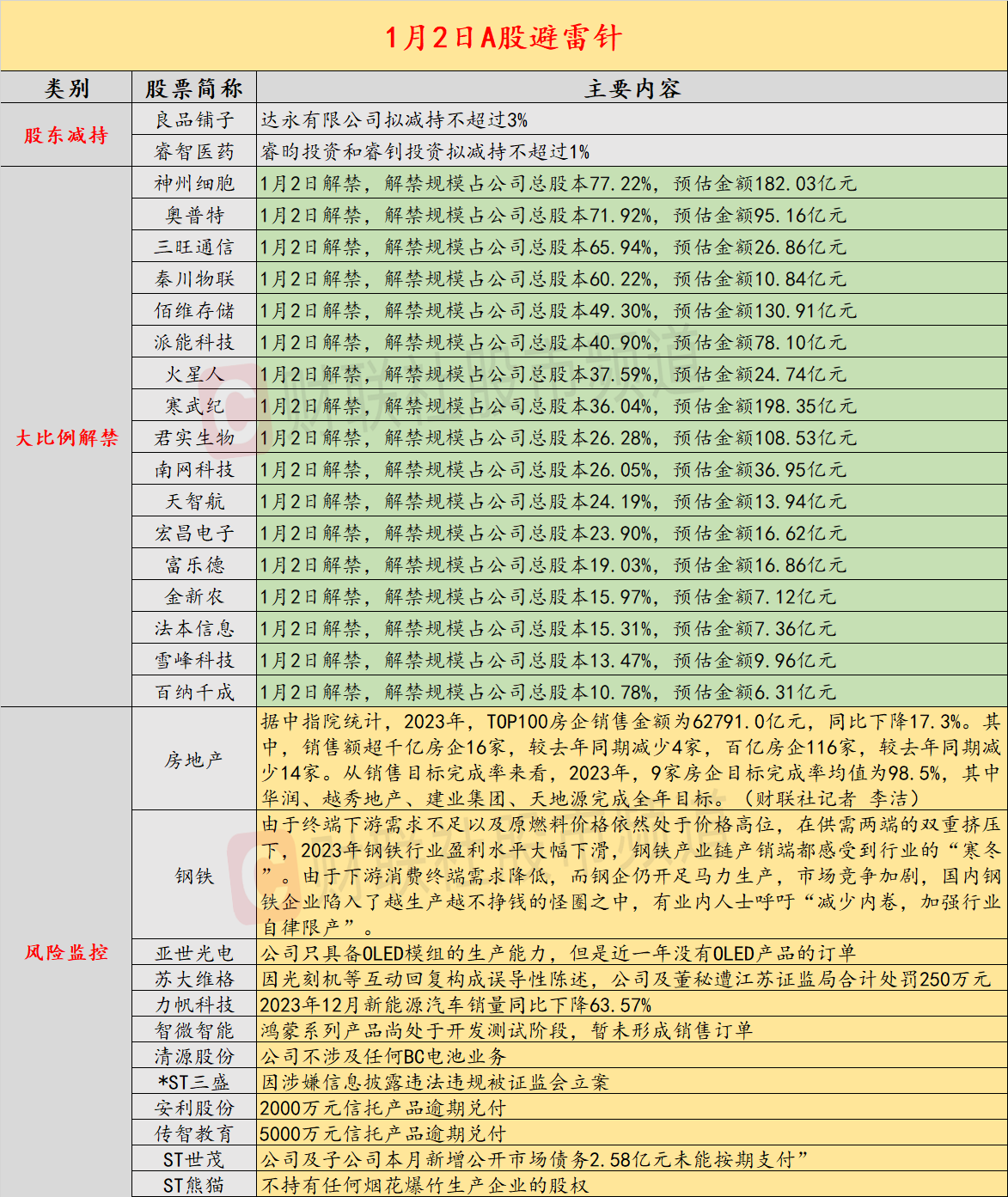Click the text 5000万元信托产品逾期兑付
1008x1197 pixels.
pos(383,1133)
